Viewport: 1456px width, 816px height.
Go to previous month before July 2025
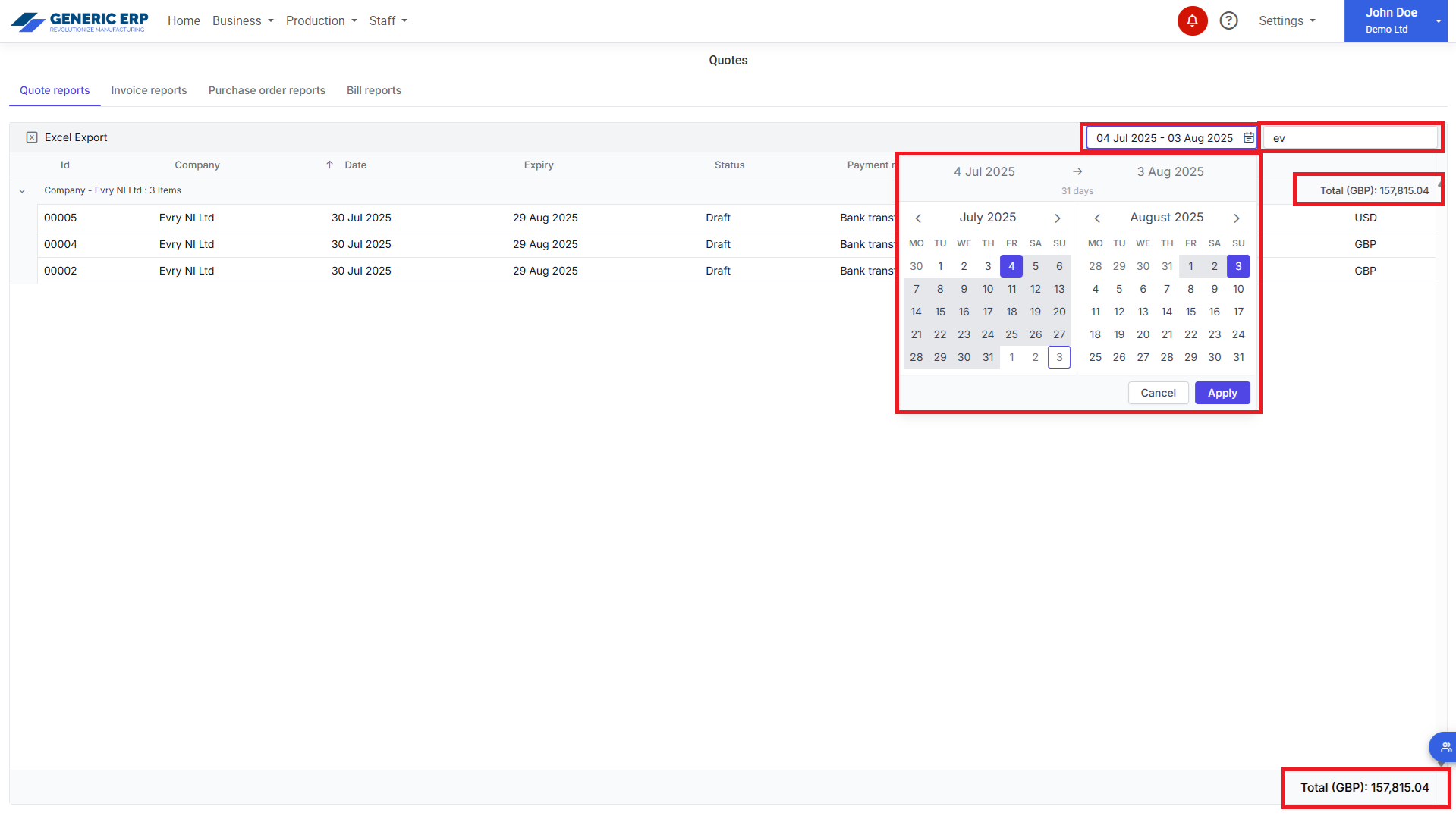(x=918, y=218)
